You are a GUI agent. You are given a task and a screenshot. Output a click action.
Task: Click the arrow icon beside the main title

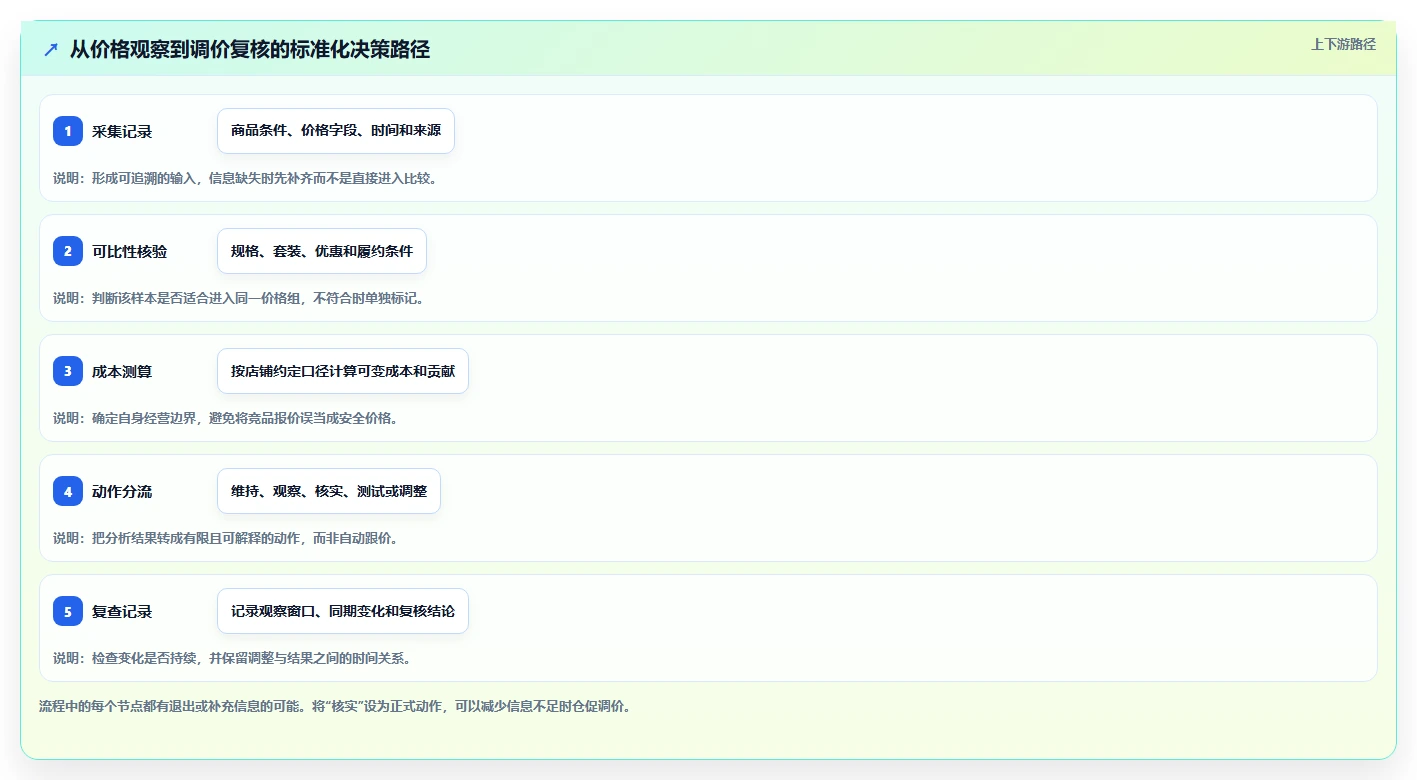(51, 49)
